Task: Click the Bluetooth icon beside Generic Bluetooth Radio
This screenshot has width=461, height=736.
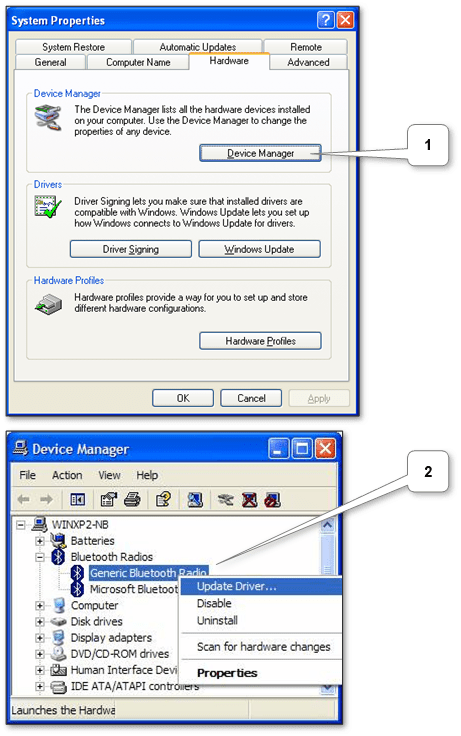Action: (x=77, y=573)
